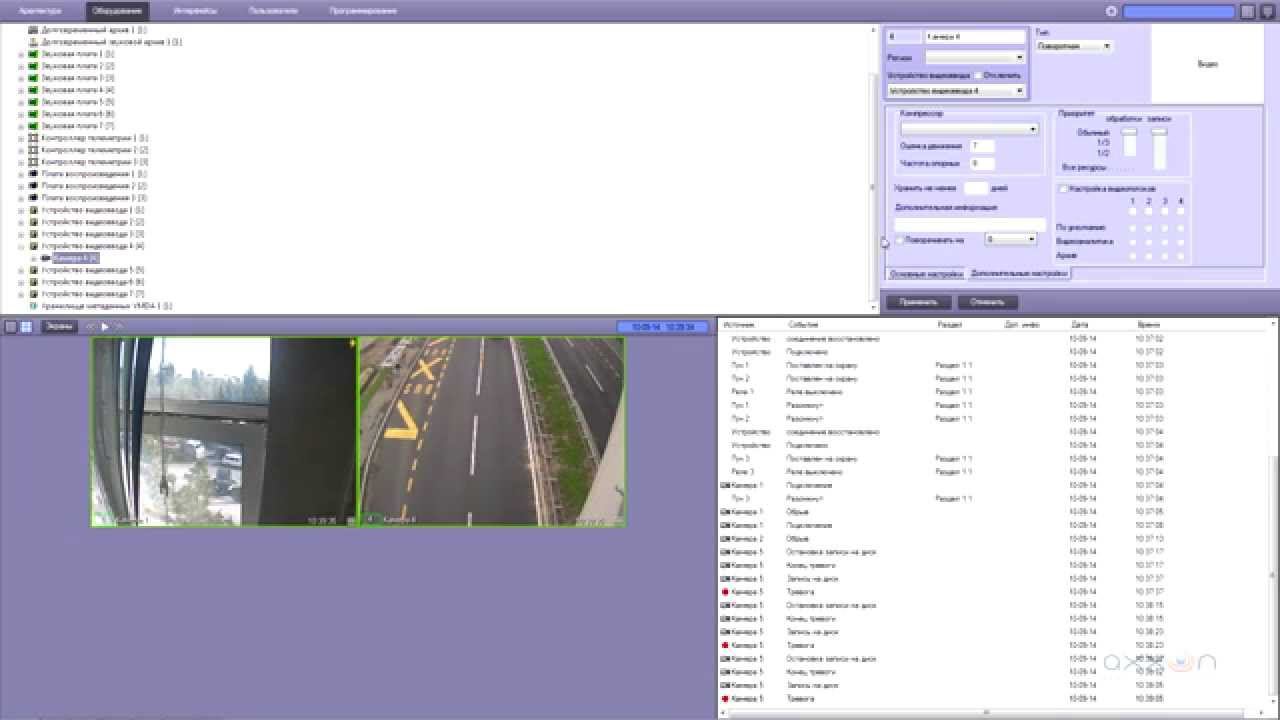Image resolution: width=1280 pixels, height=720 pixels.
Task: Toggle the Отключить checkbox
Action: [x=979, y=75]
